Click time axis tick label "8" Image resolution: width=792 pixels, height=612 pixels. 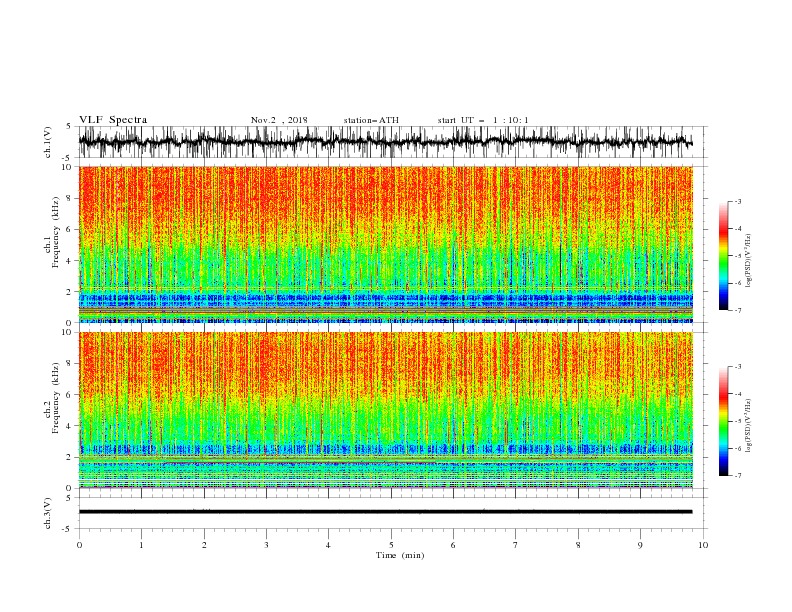click(x=578, y=545)
